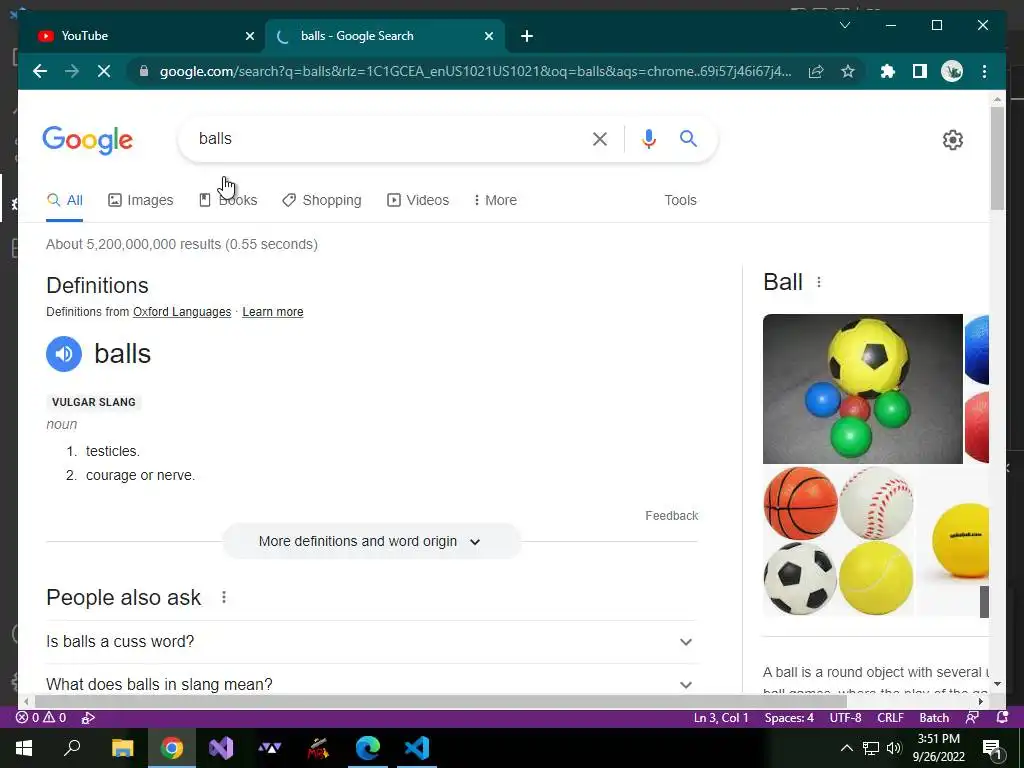
Task: Expand More definitions and word origin
Action: 371,541
